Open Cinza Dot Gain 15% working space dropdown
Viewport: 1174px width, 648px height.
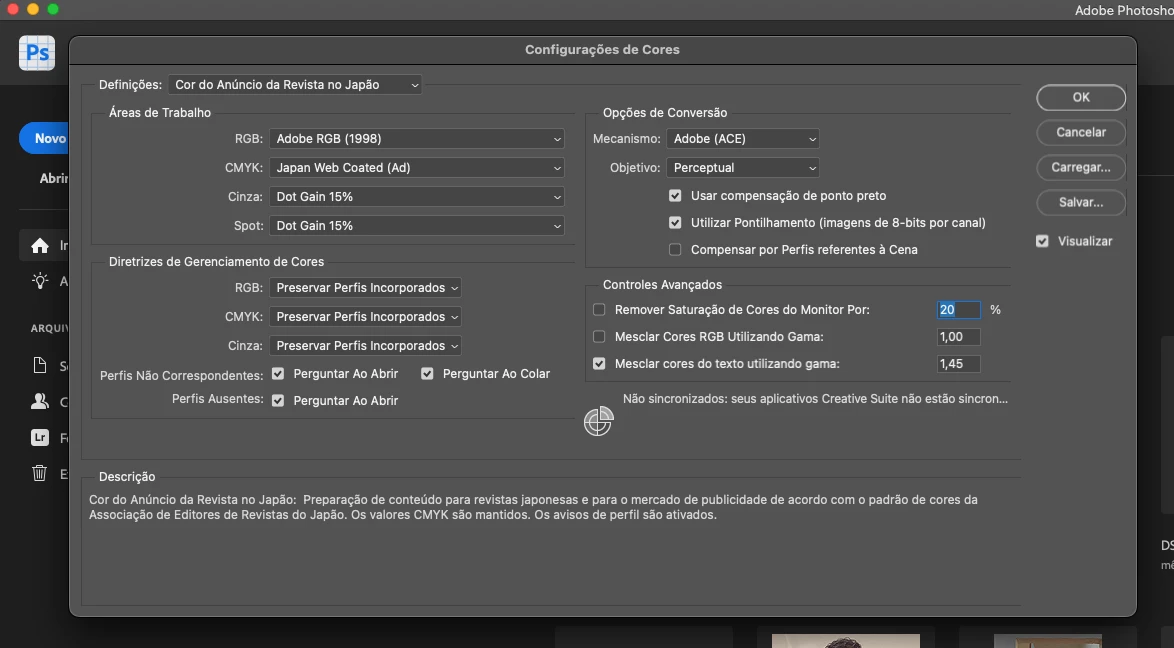[417, 196]
